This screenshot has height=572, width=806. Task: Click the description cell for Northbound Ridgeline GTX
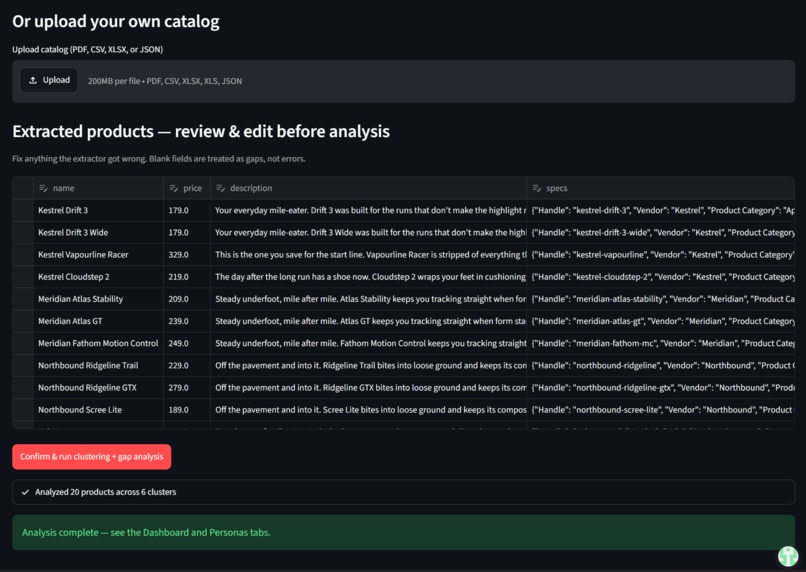(x=368, y=388)
